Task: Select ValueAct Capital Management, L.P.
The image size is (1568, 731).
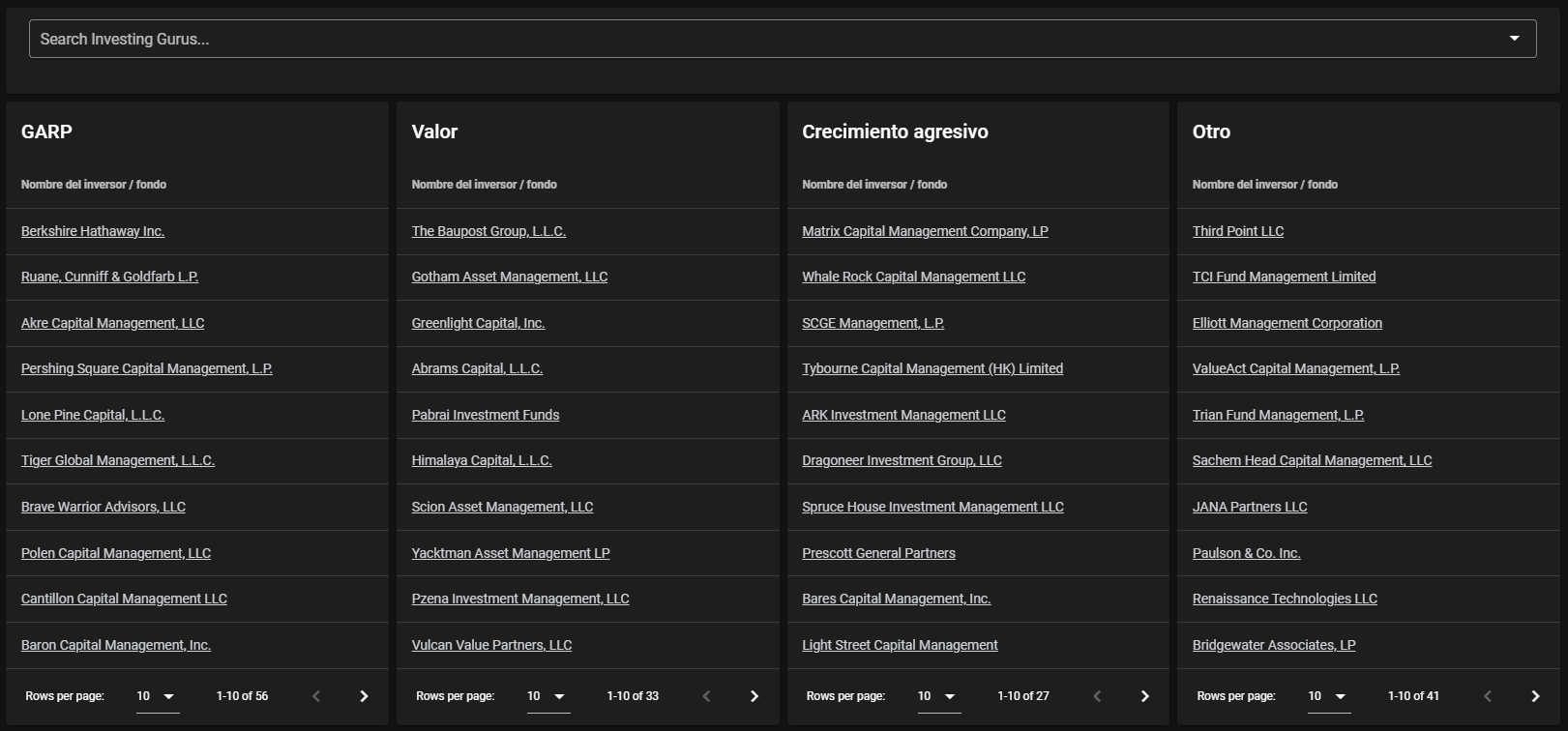Action: click(1296, 368)
